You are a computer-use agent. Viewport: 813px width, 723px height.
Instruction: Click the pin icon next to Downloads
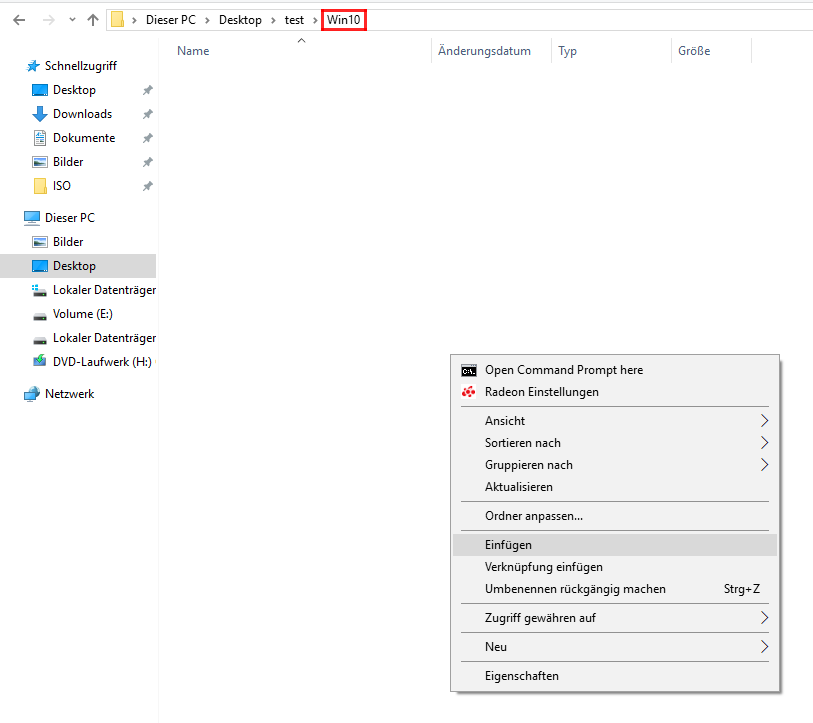(x=148, y=114)
